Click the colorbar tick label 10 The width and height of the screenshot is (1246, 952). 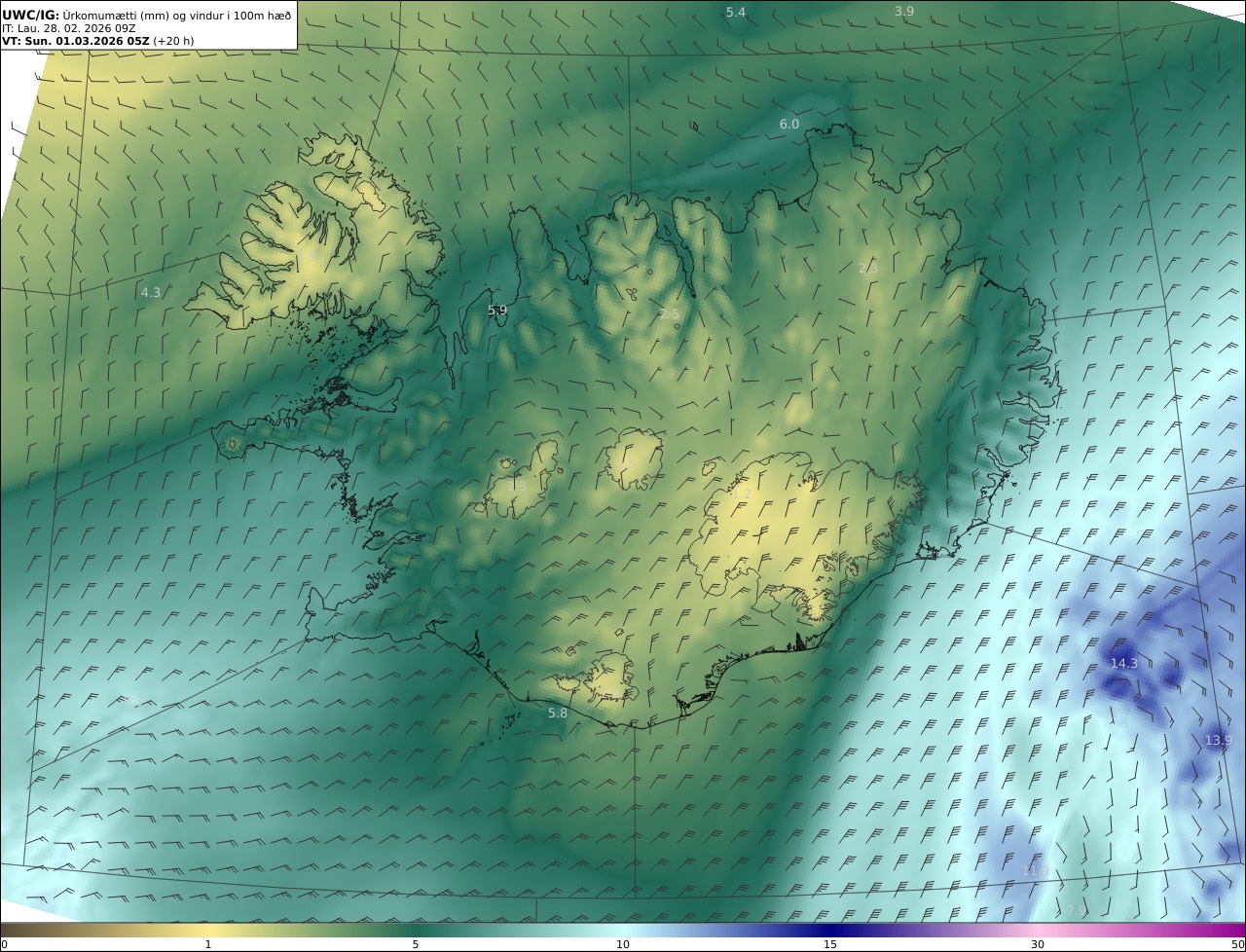pos(623,944)
